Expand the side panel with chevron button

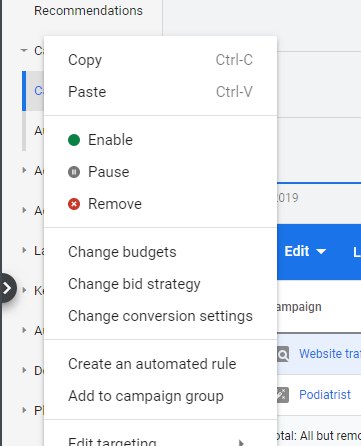[x=7, y=288]
